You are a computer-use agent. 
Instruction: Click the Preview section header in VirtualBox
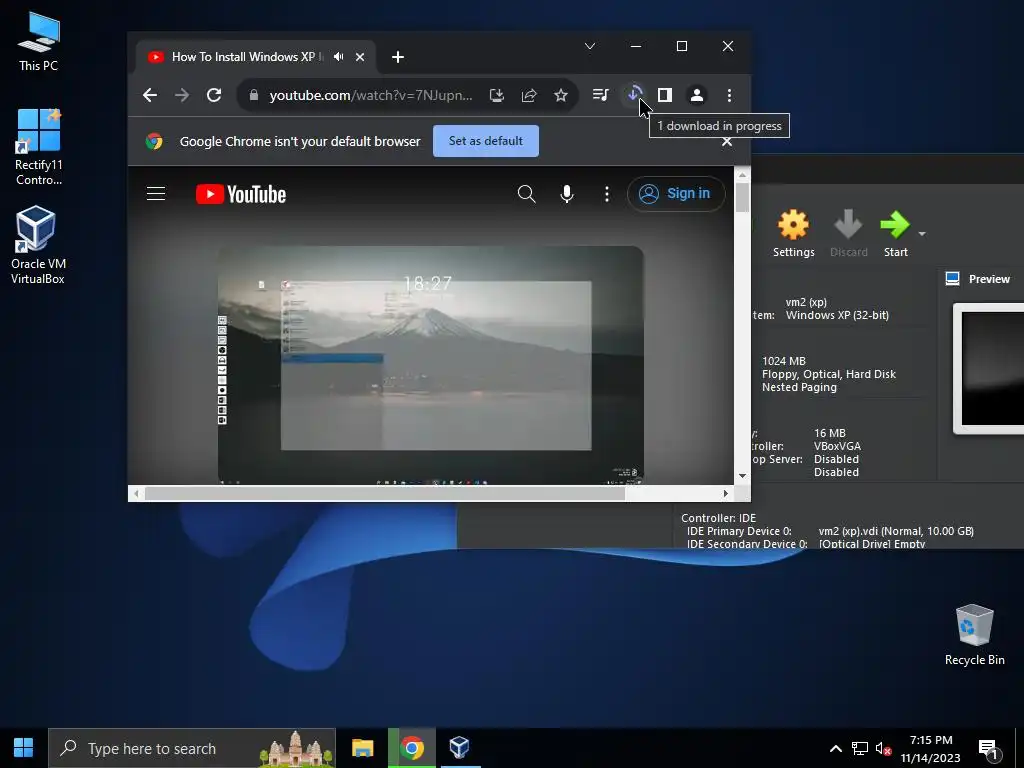(x=978, y=279)
